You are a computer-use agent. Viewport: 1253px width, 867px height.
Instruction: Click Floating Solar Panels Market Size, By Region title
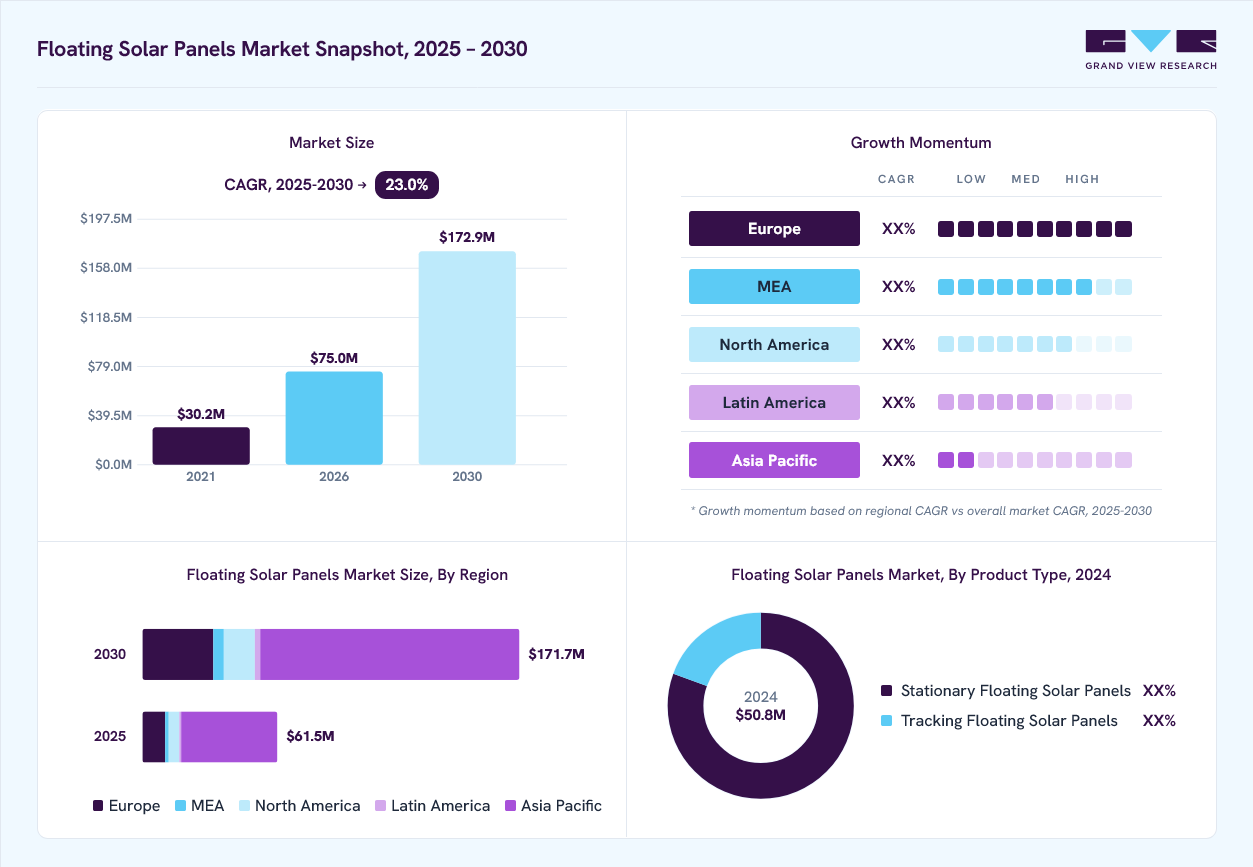(347, 575)
